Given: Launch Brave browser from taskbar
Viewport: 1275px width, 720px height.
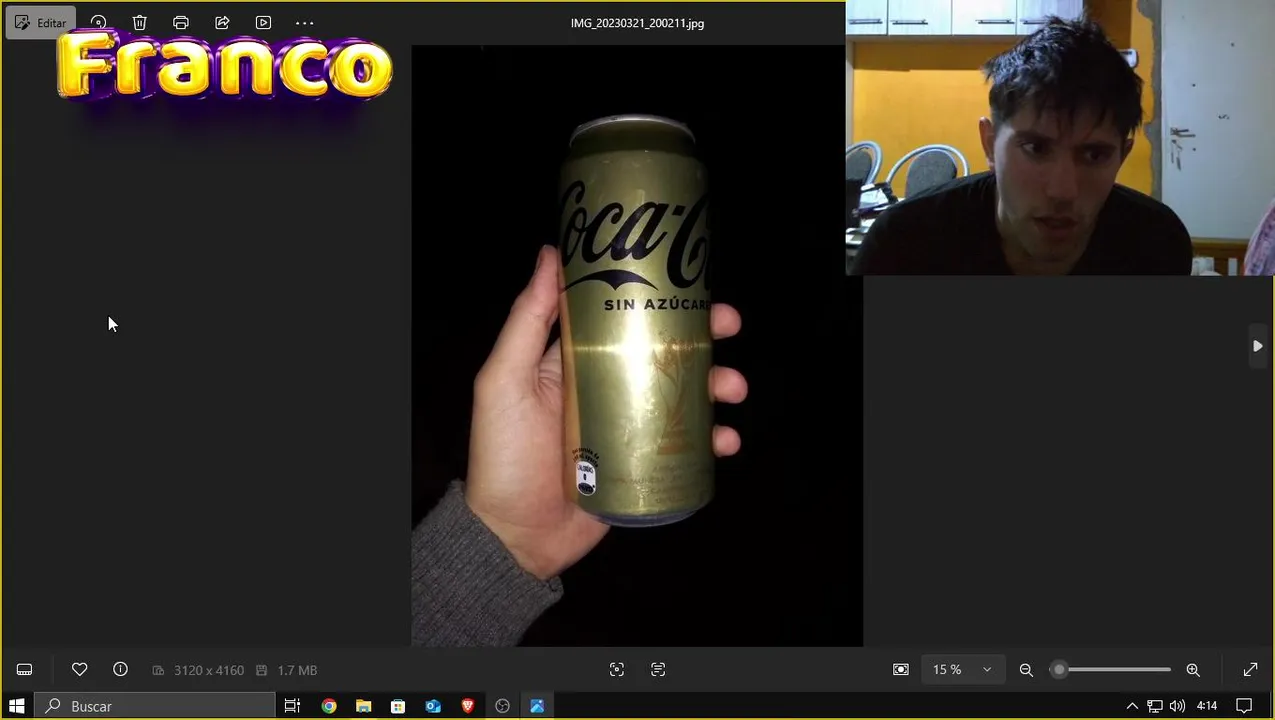Looking at the screenshot, I should click(468, 706).
